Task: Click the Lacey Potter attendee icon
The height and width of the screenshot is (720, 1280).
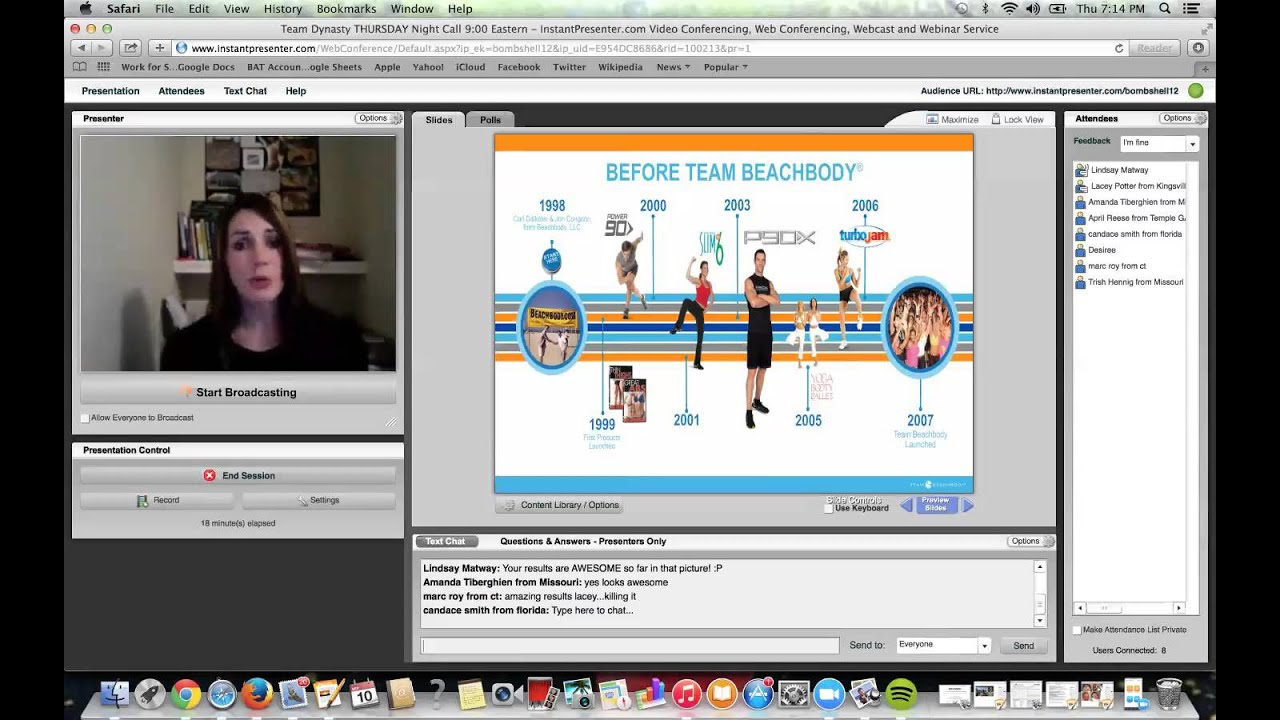Action: [1080, 186]
